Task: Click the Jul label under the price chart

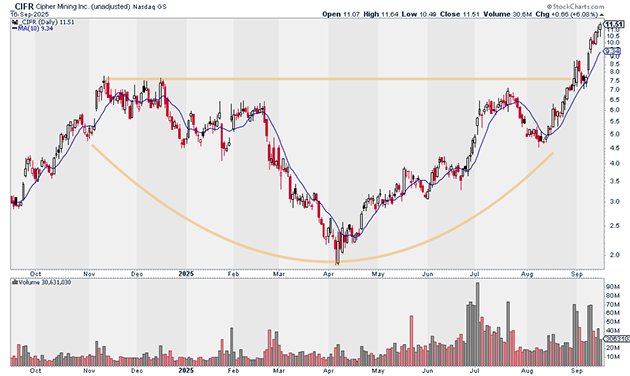Action: coord(475,274)
